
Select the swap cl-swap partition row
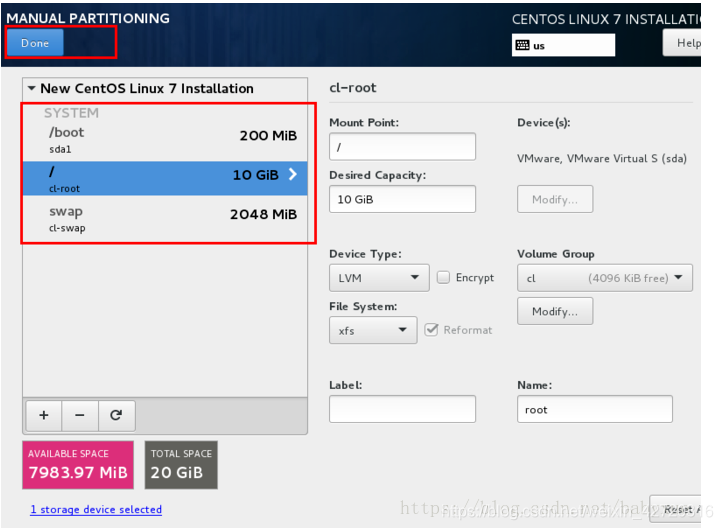point(165,218)
